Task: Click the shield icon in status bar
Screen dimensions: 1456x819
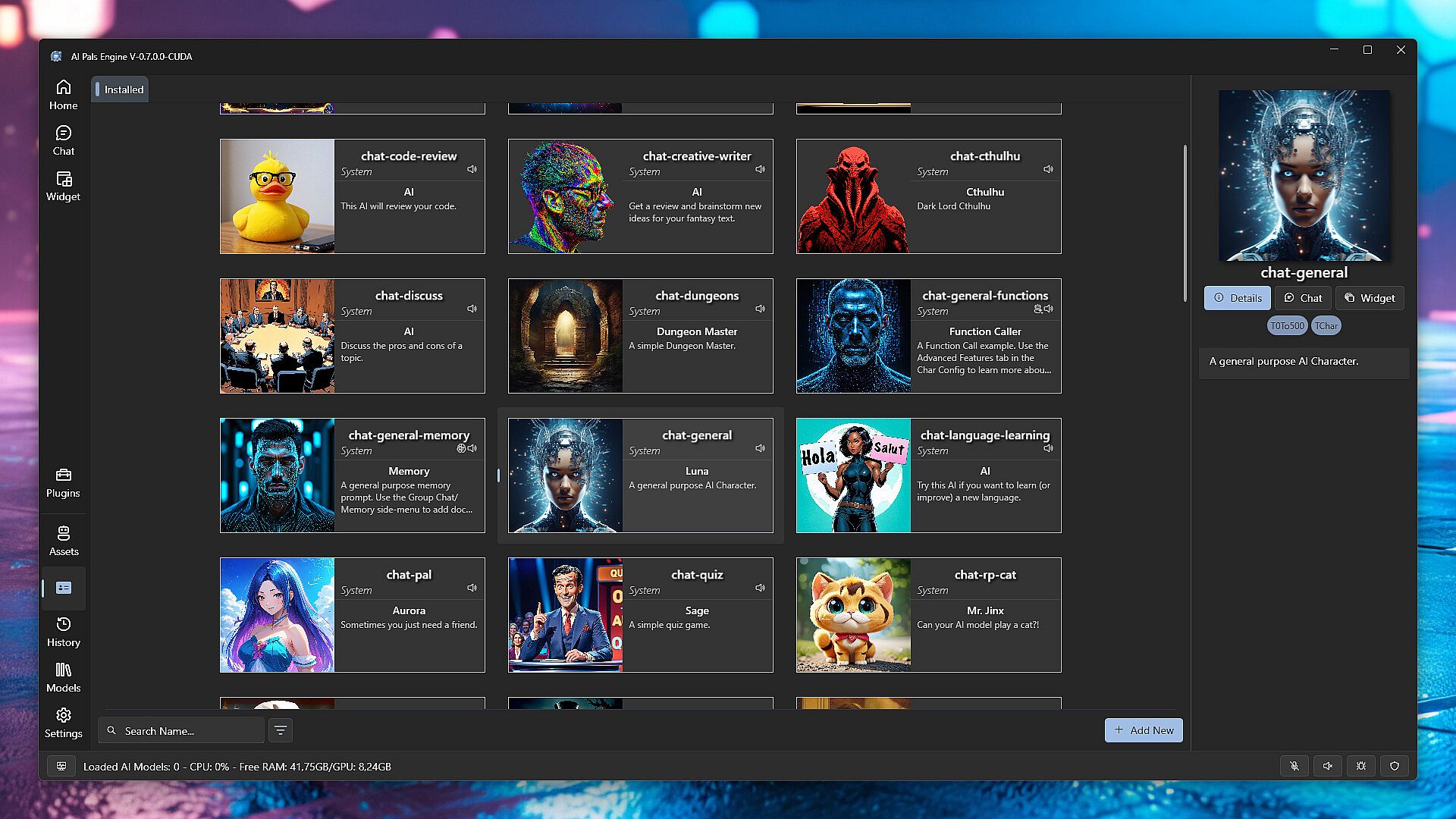Action: coord(1395,766)
